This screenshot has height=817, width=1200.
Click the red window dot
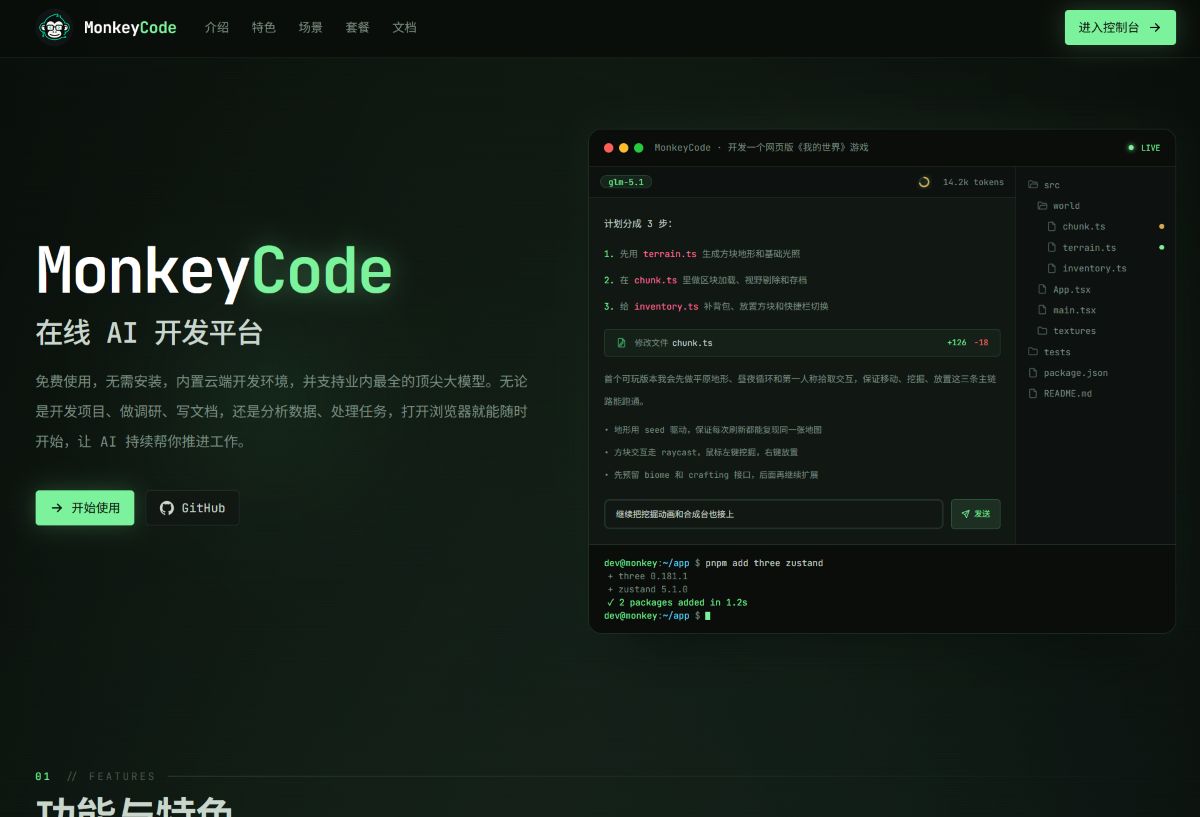tap(609, 148)
